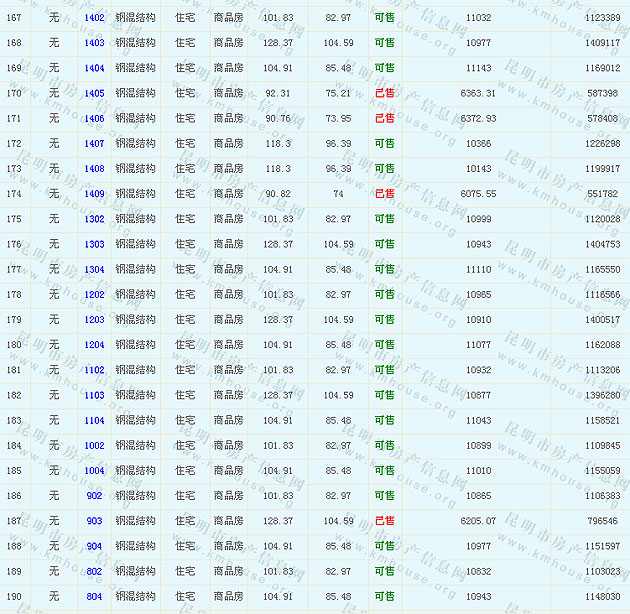
Task: Click room 1102 link
Action: coord(94,370)
